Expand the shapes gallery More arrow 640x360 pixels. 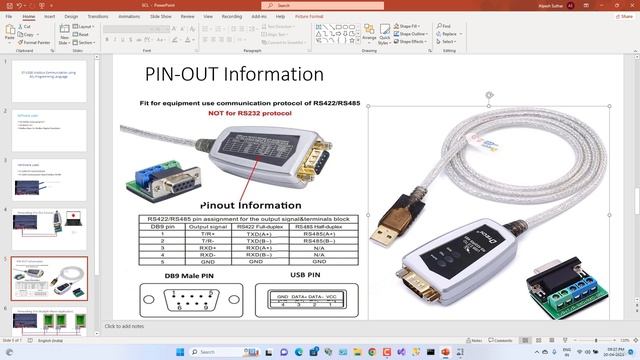[x=358, y=41]
